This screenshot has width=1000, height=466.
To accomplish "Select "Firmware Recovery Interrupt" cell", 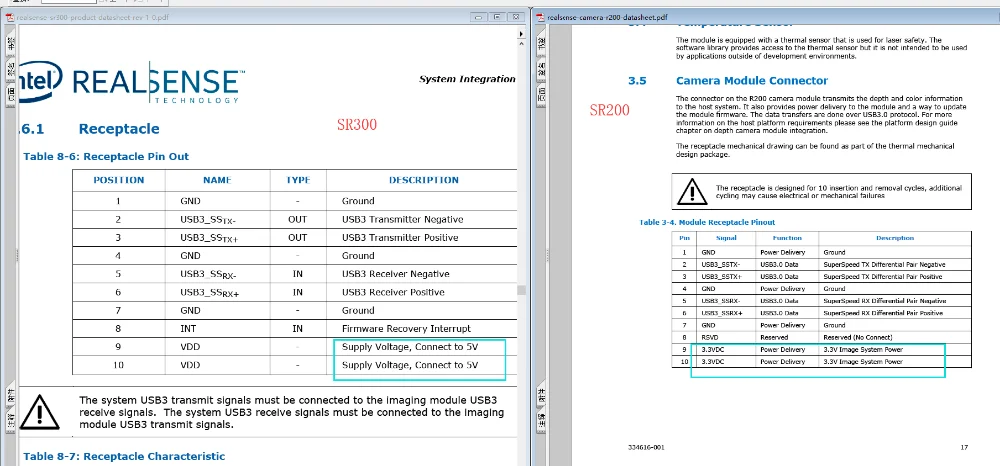I will (406, 329).
